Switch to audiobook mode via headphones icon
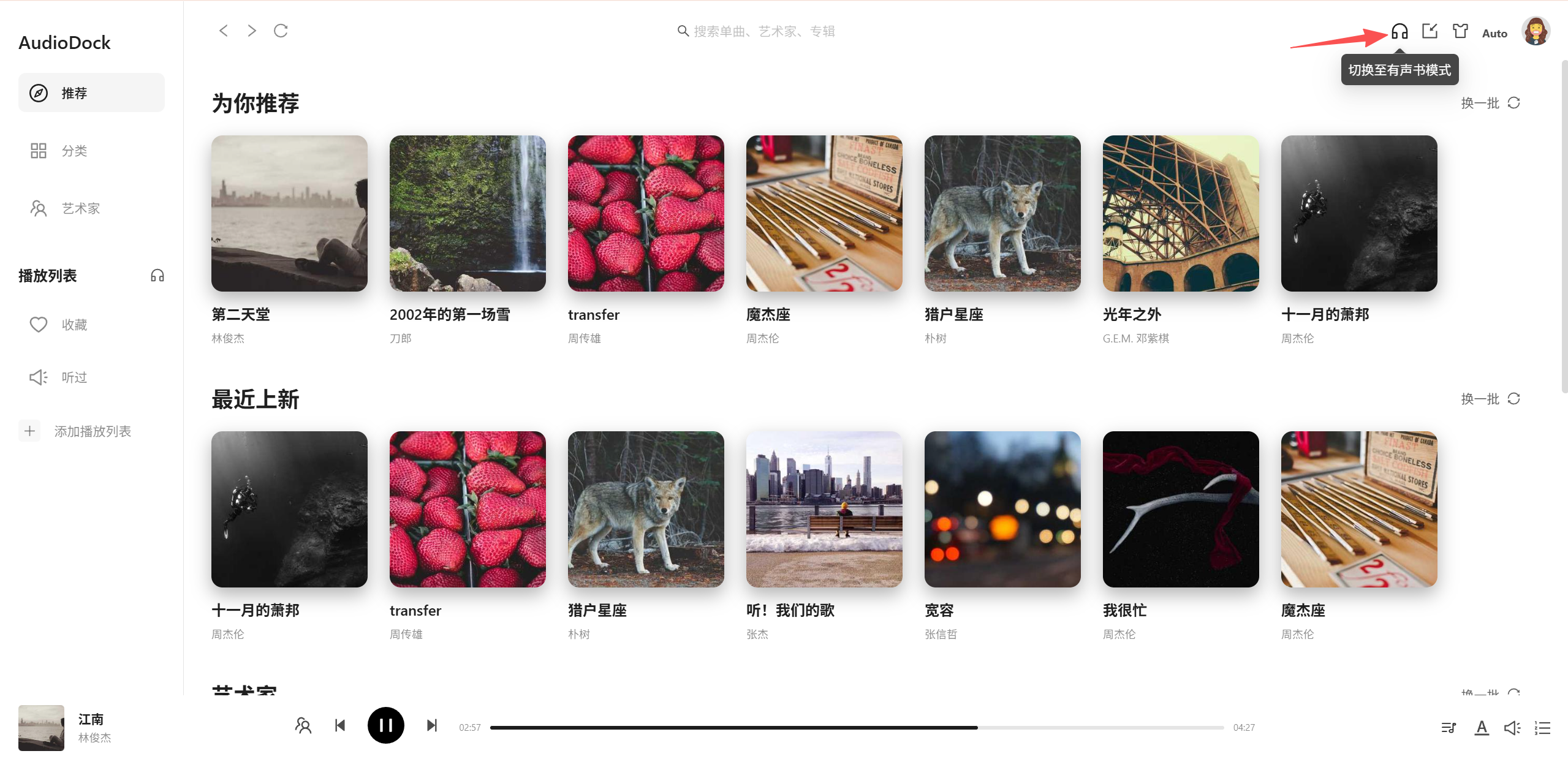1568x759 pixels. 1399,31
